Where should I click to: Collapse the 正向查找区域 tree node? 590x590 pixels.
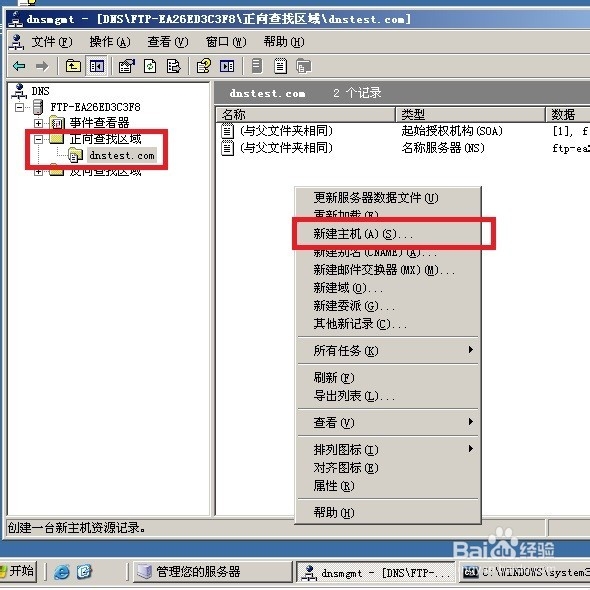[x=38, y=140]
